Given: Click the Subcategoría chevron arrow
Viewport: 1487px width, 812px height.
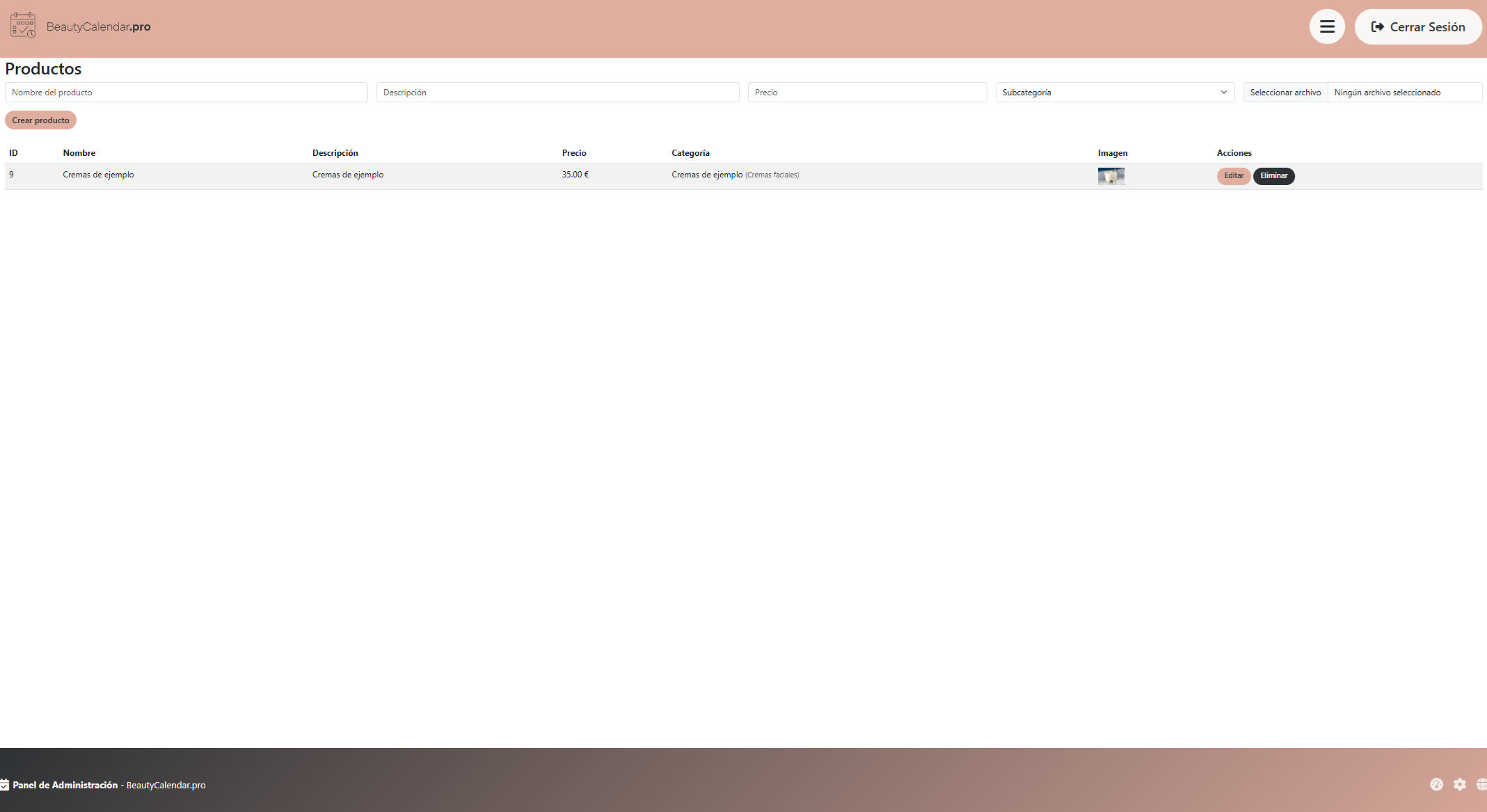Looking at the screenshot, I should click(1223, 92).
